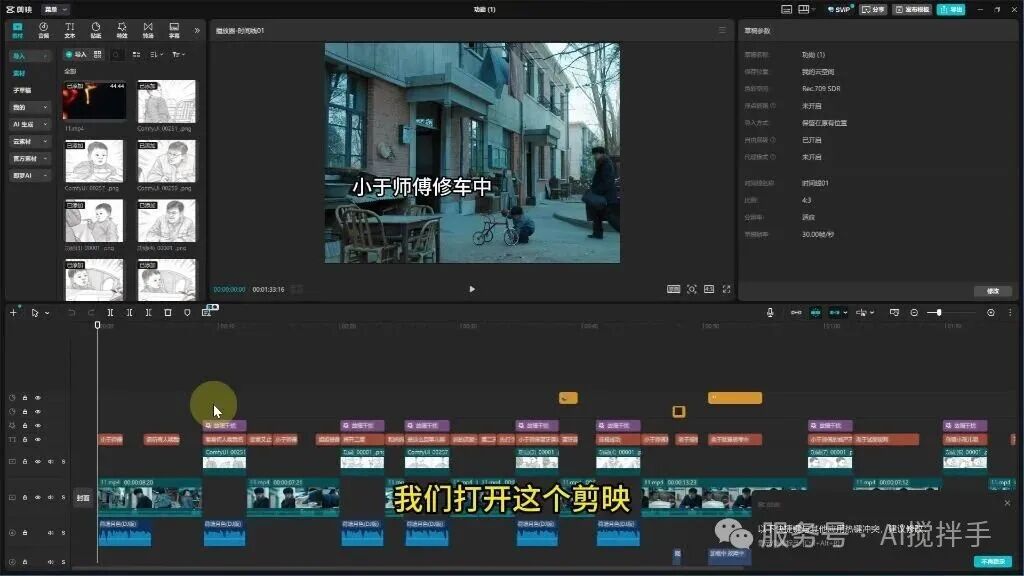Open the 转场 (transitions) tab
Image resolution: width=1024 pixels, height=576 pixels.
[x=148, y=30]
